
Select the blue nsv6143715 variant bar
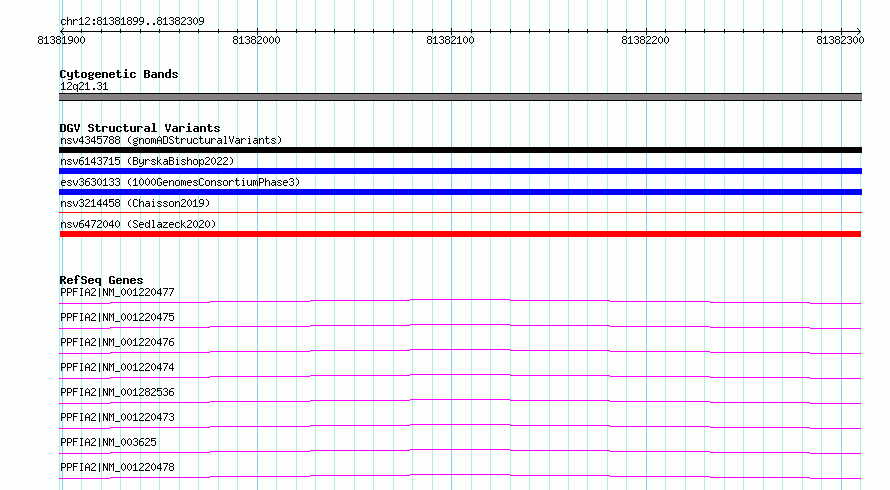tap(460, 171)
